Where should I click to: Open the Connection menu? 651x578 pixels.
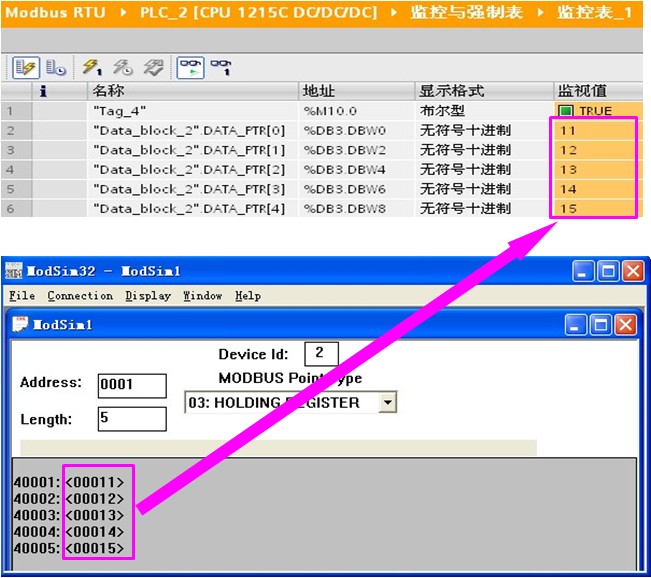coord(80,296)
